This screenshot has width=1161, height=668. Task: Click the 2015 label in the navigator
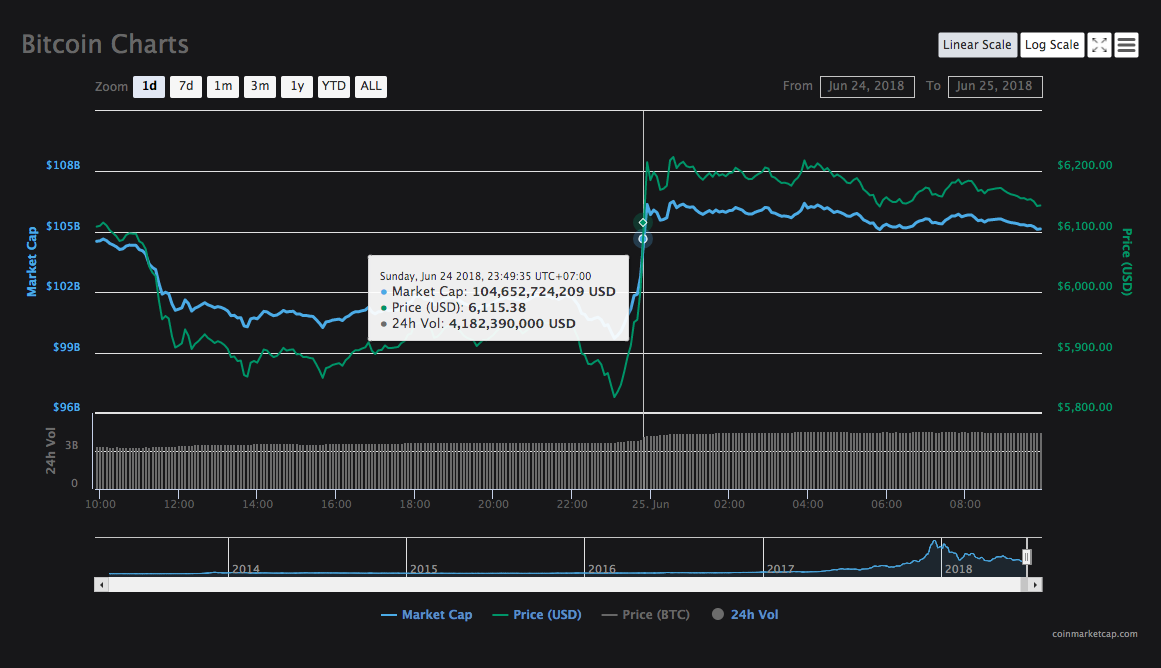[x=424, y=569]
